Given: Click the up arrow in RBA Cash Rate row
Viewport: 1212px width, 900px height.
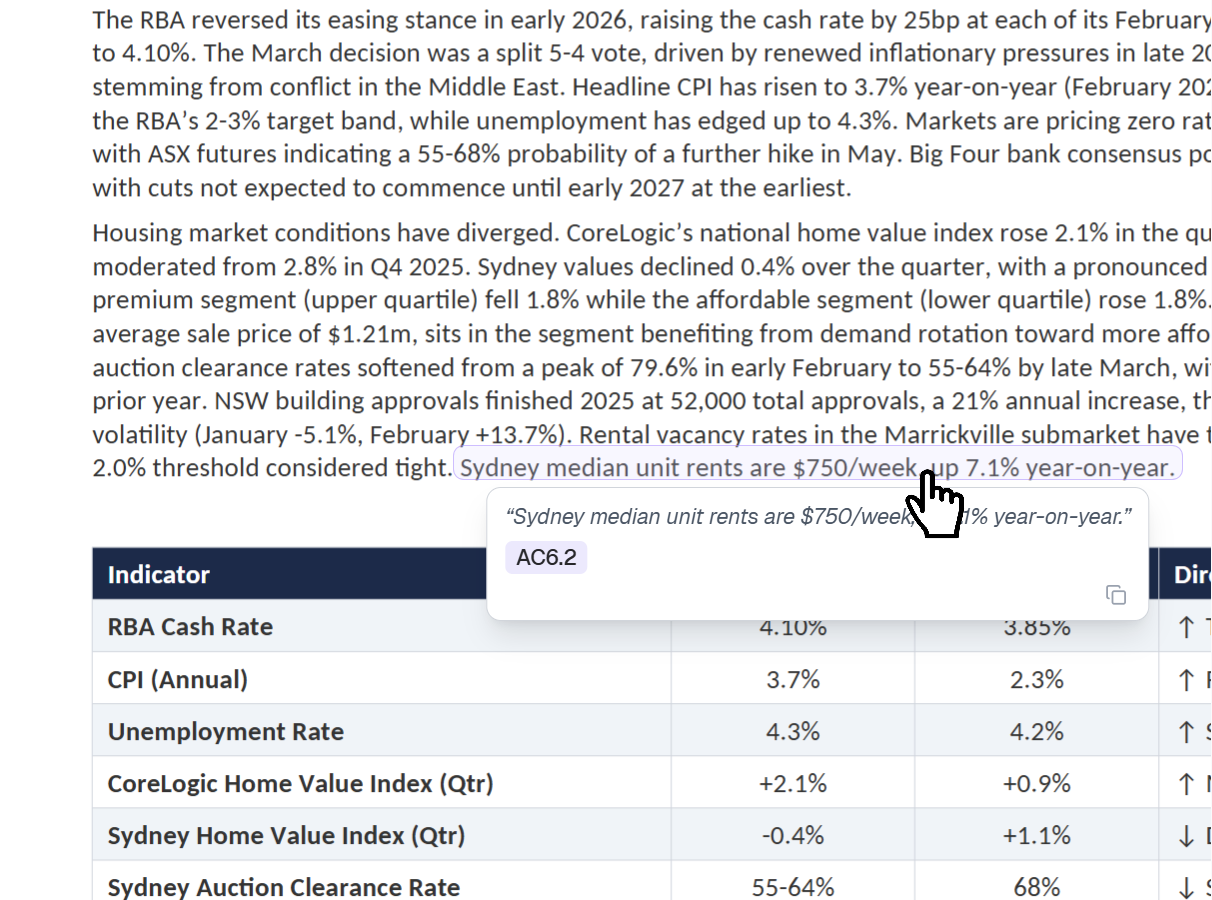Looking at the screenshot, I should click(x=1186, y=628).
